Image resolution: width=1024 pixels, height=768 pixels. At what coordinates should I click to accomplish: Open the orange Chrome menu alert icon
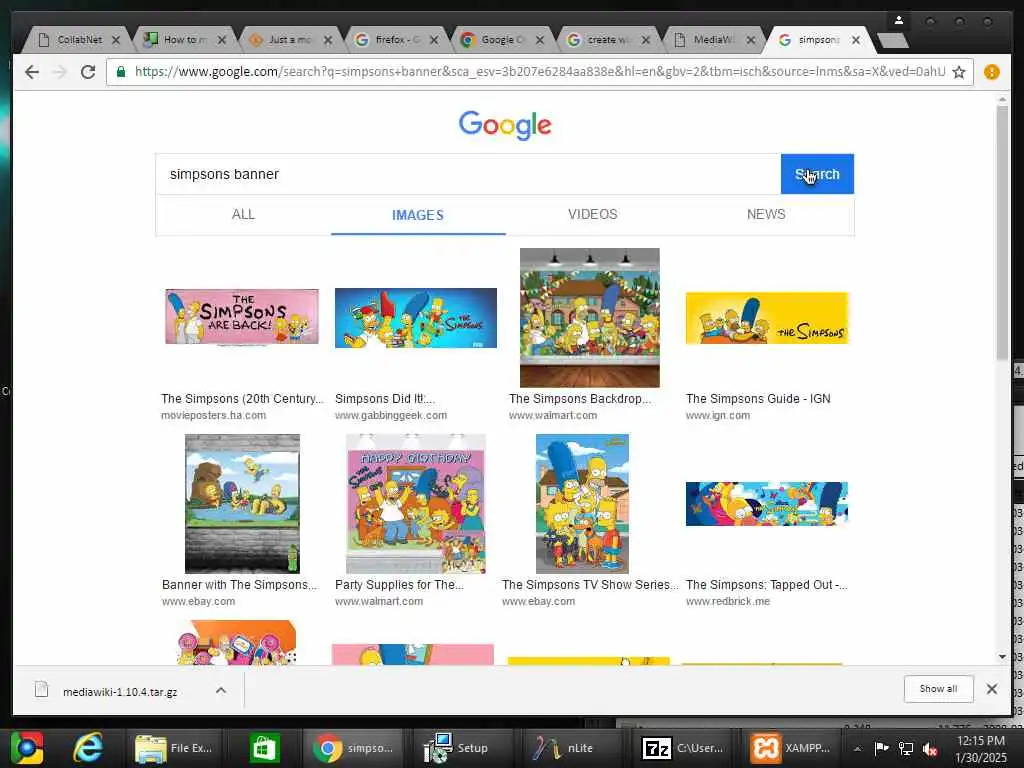[x=991, y=72]
